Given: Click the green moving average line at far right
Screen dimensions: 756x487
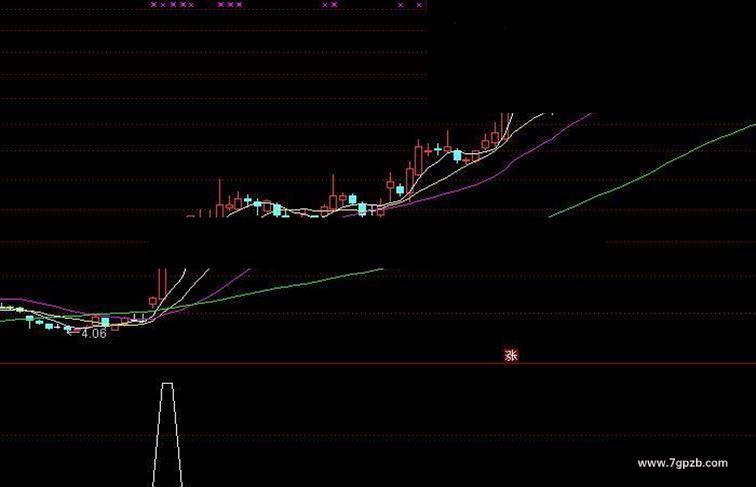Looking at the screenshot, I should click(x=652, y=170).
